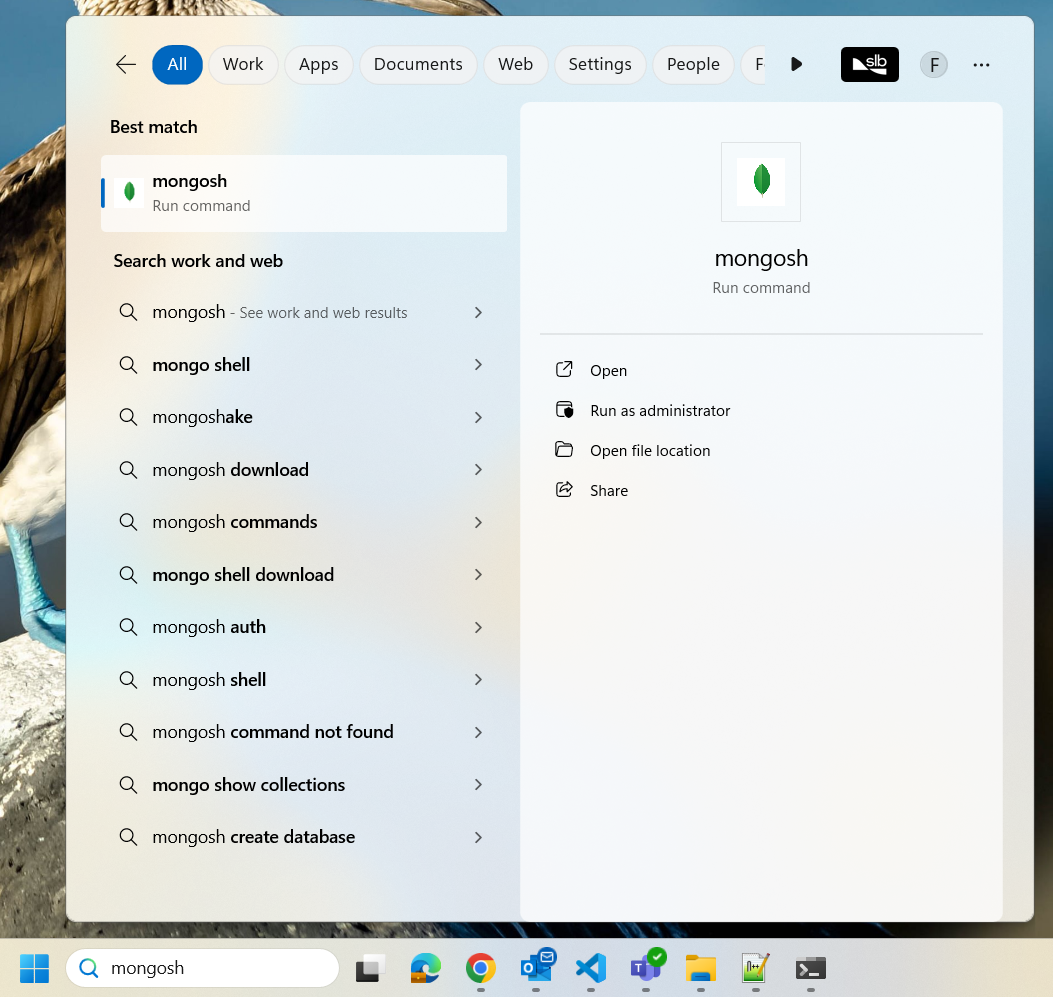
Task: Click the Open file location folder icon
Action: (564, 449)
